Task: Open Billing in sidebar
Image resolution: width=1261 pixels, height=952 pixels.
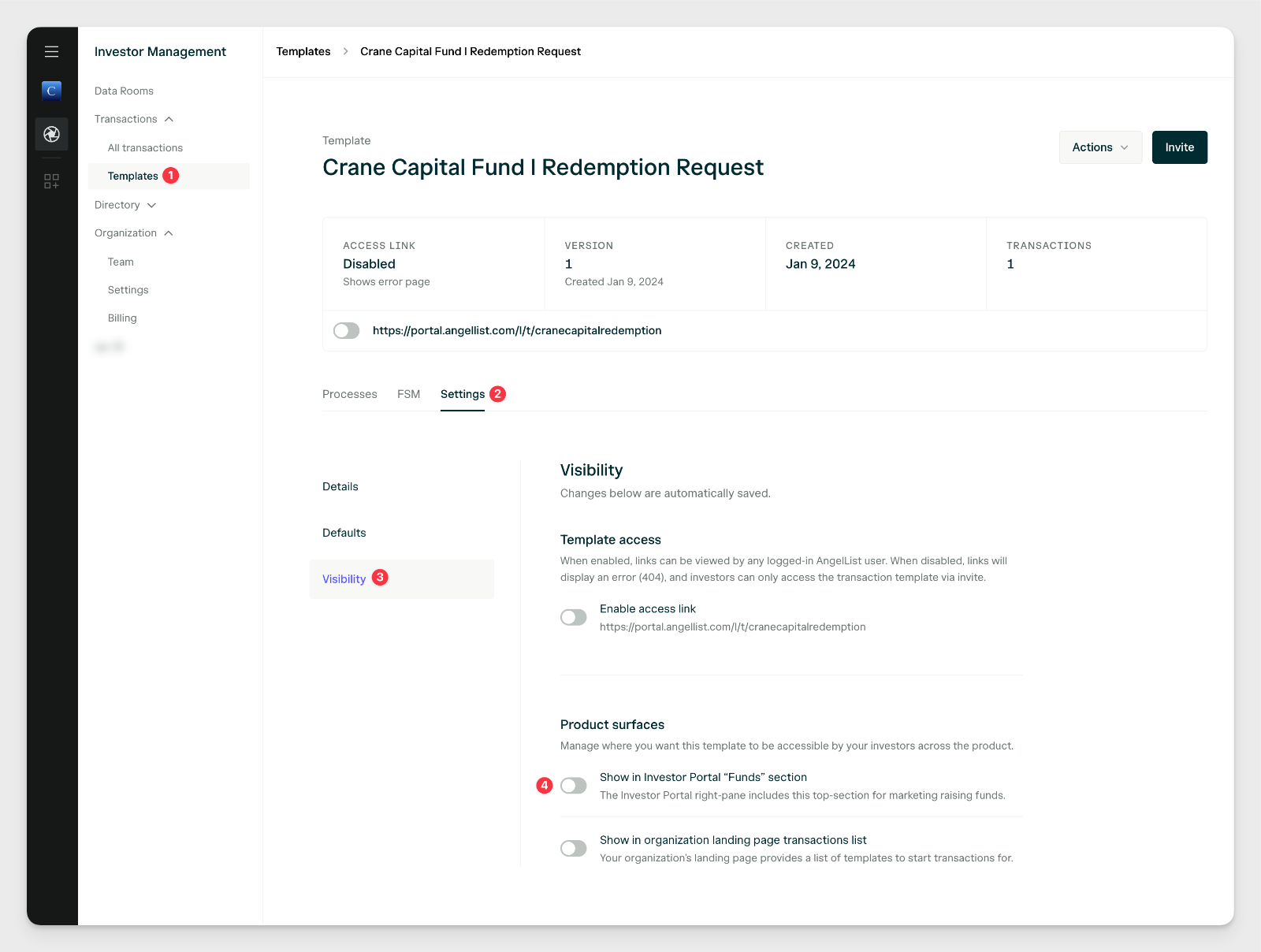Action: [122, 318]
